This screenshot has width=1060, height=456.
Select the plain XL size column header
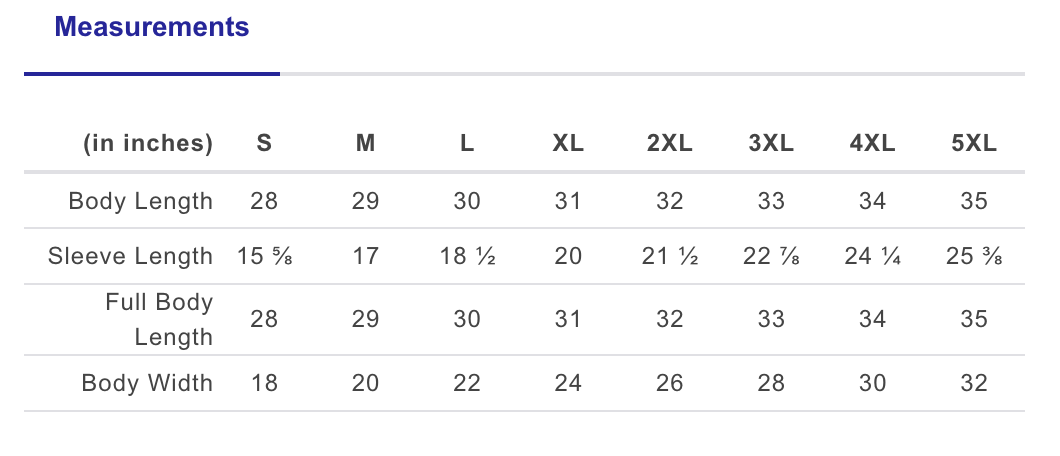(x=568, y=143)
